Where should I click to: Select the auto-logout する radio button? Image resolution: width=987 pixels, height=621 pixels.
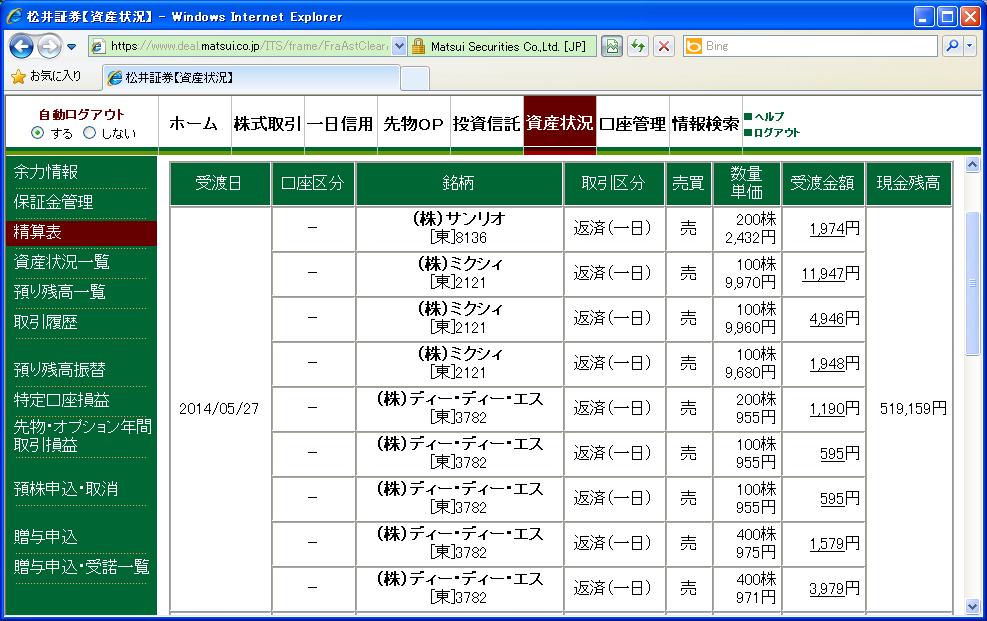click(x=38, y=133)
